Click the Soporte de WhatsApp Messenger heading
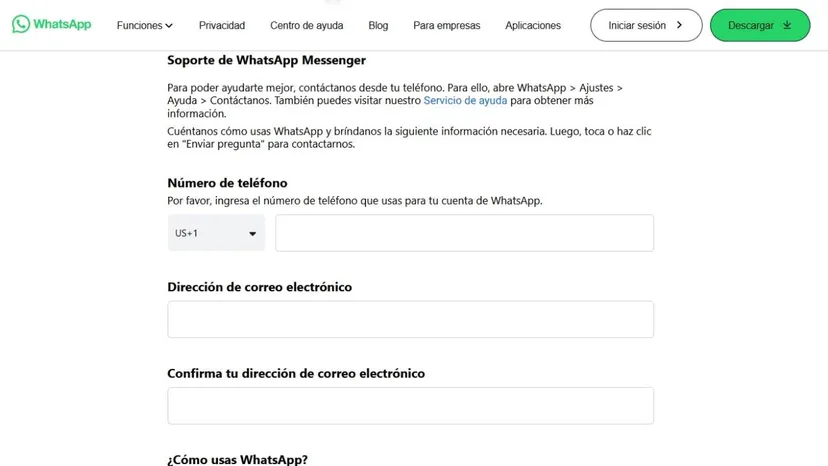 coord(267,60)
